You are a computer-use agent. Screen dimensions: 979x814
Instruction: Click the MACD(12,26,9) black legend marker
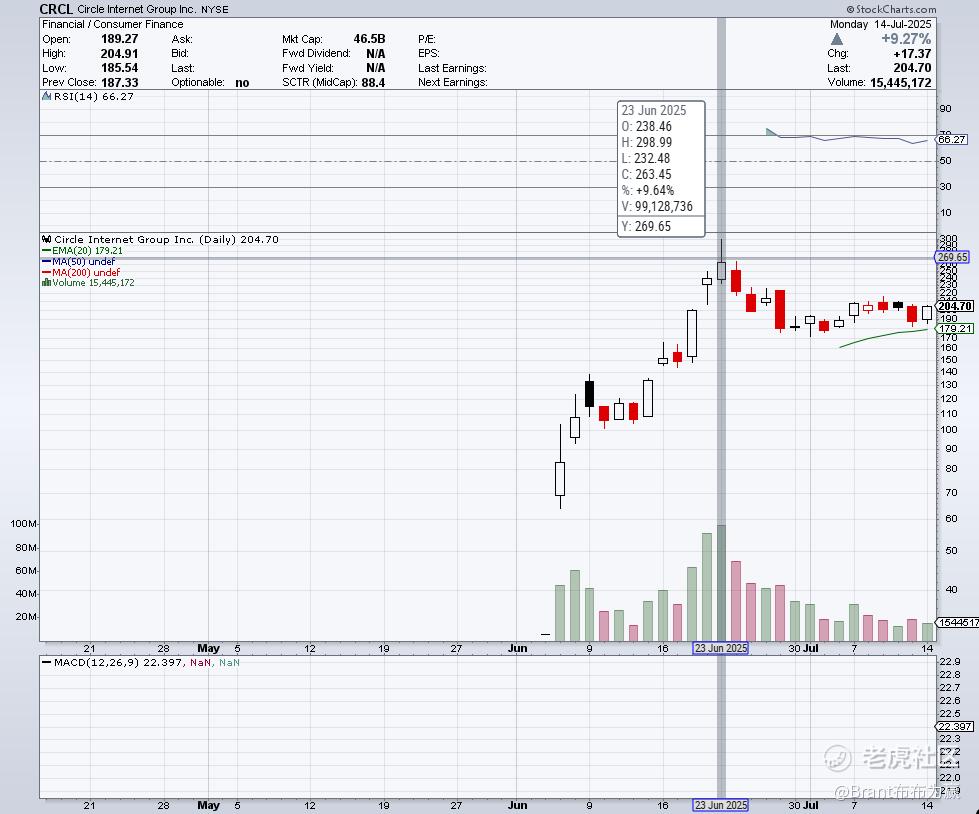pos(46,662)
